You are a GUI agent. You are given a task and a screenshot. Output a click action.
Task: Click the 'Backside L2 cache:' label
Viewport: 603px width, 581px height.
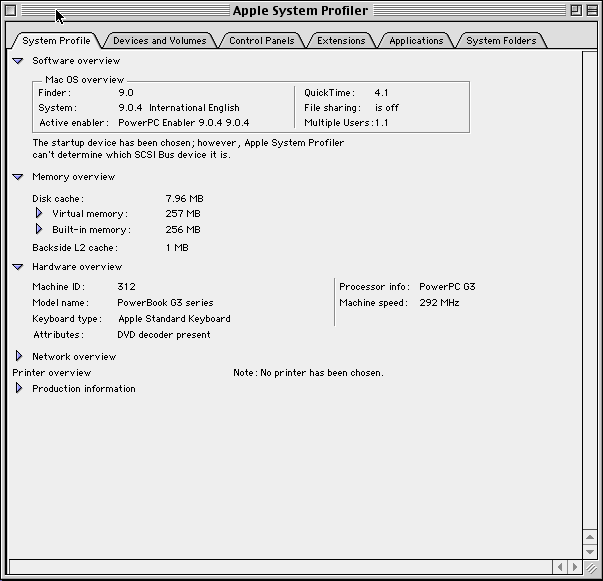click(75, 248)
